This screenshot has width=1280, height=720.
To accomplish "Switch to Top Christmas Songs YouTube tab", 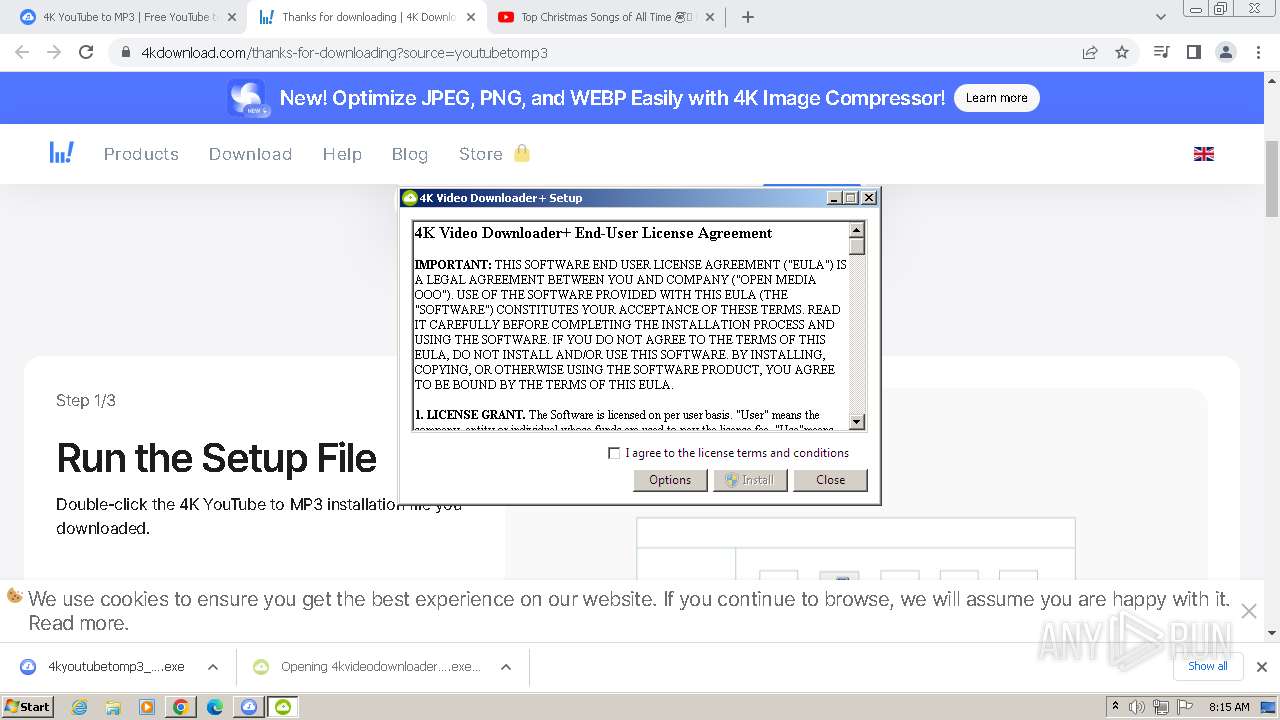I will click(605, 17).
